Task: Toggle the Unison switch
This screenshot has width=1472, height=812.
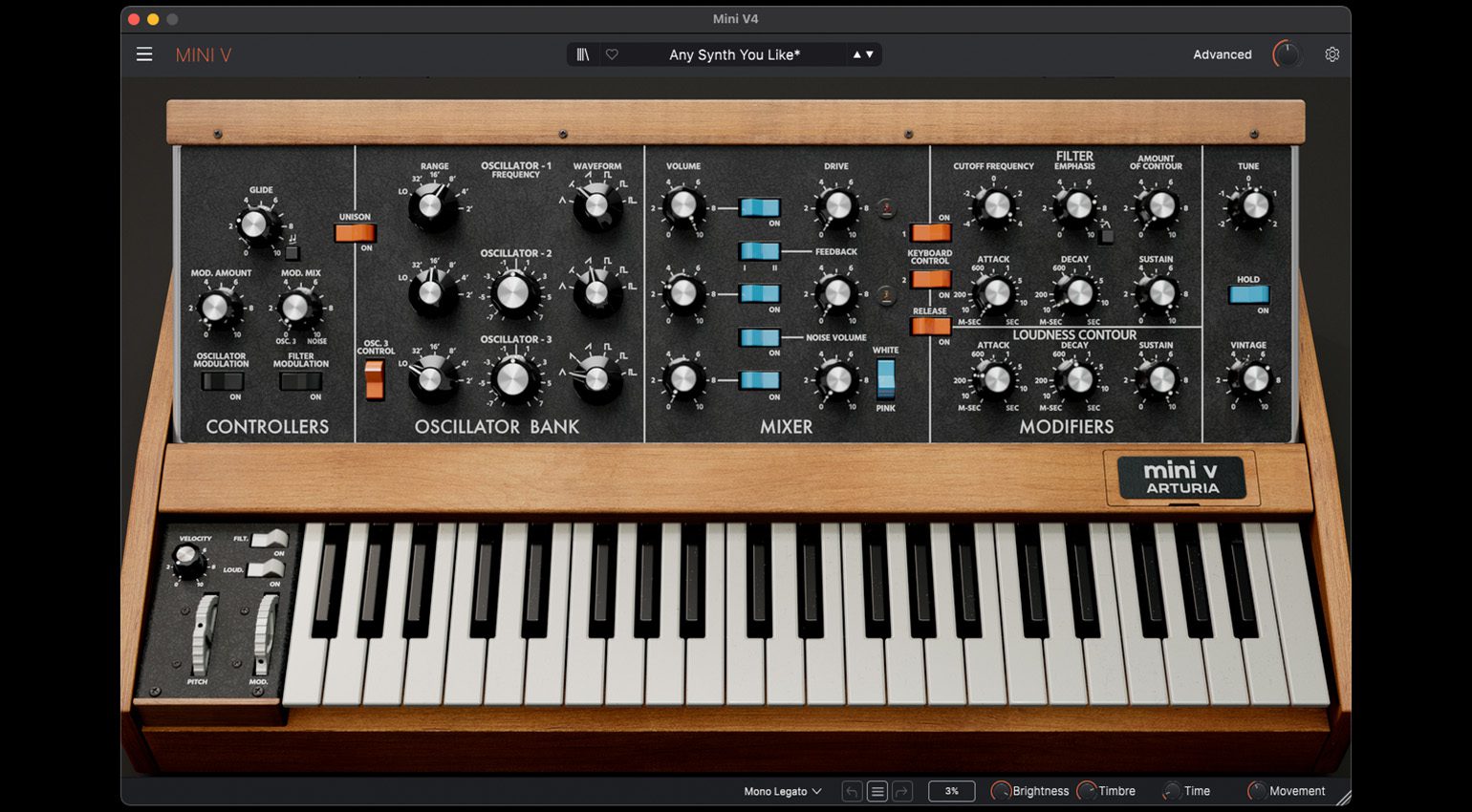Action: (x=355, y=232)
